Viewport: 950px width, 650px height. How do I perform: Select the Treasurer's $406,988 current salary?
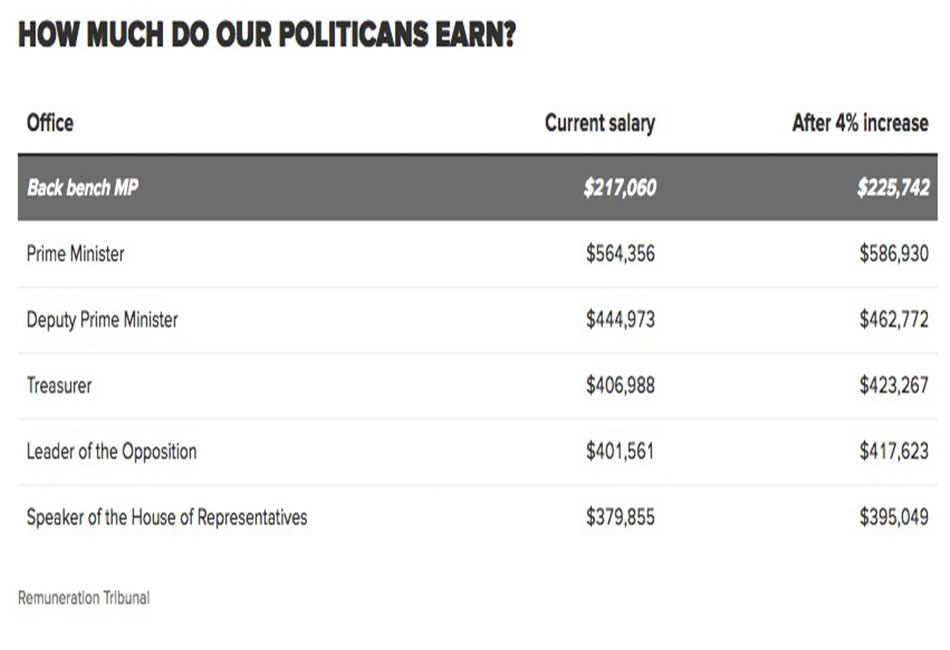coord(620,385)
